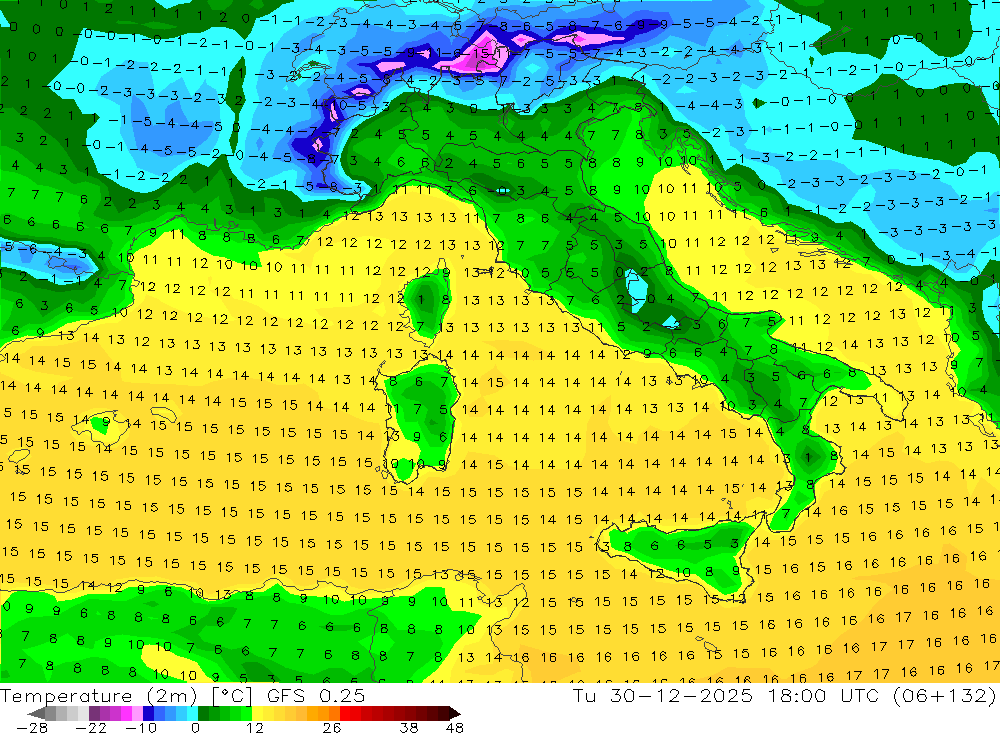Click the 'GFS 0.25' model label

point(316,696)
